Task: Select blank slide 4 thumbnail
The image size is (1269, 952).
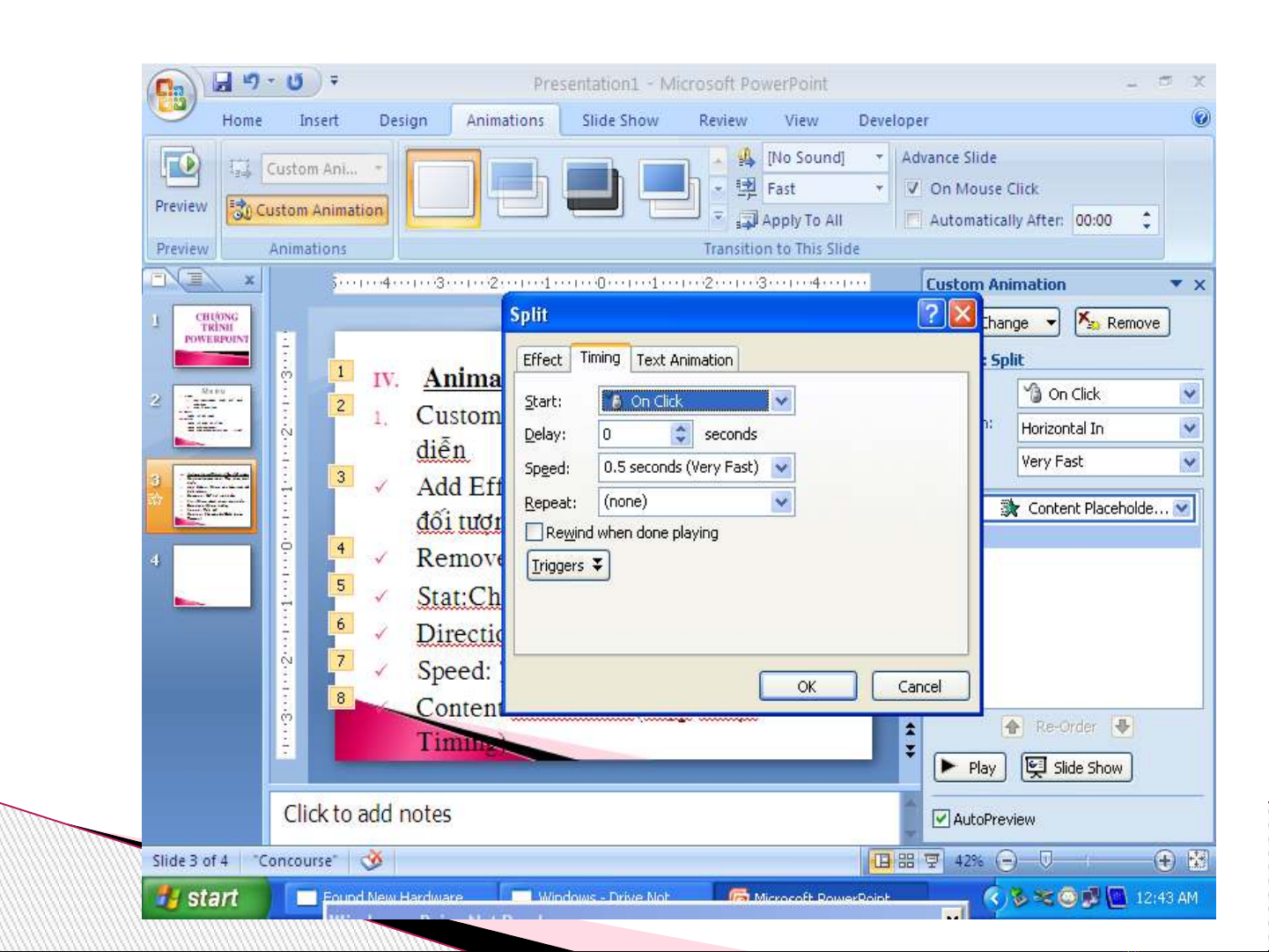Action: (211, 576)
